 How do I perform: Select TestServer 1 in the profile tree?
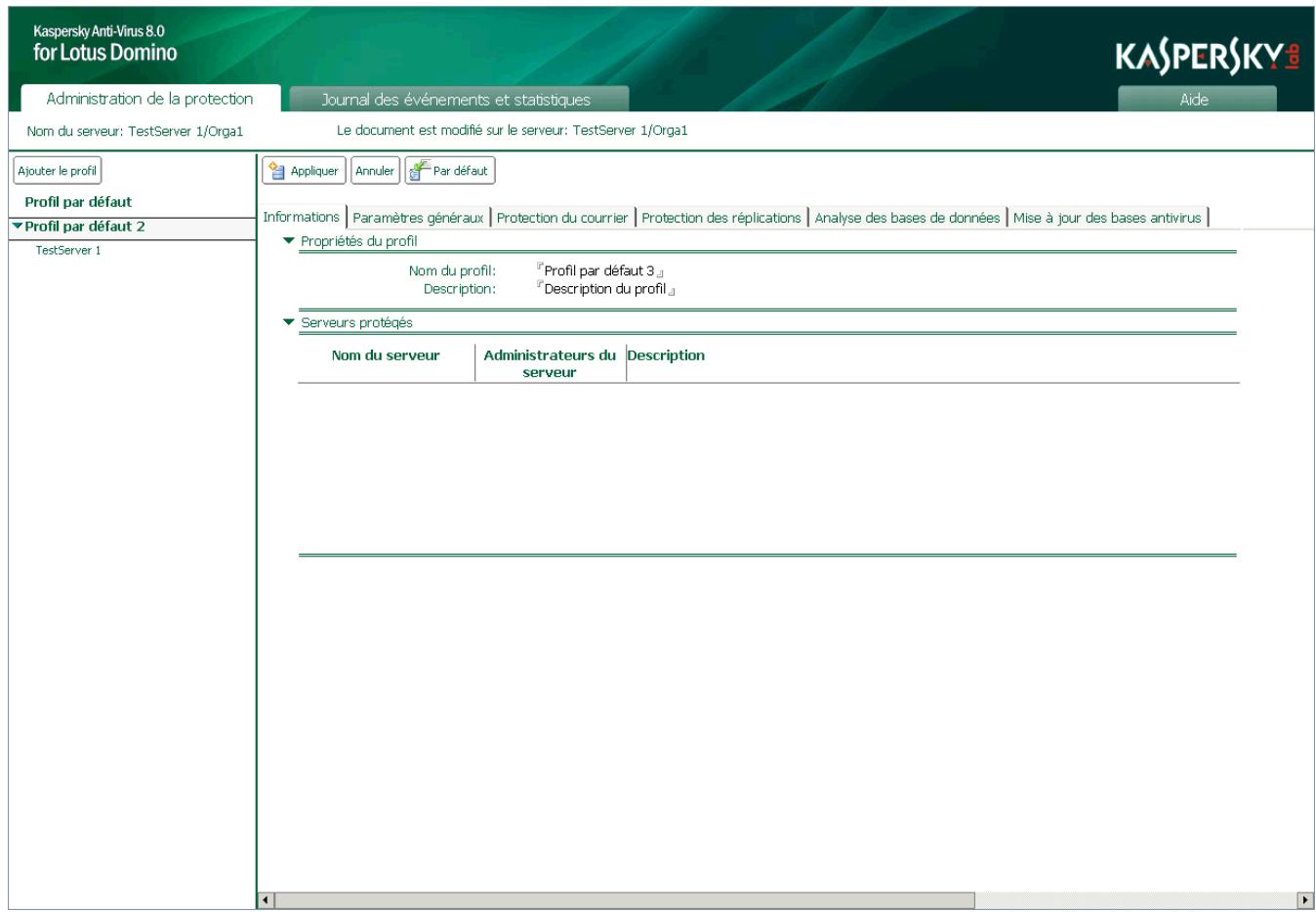click(68, 251)
